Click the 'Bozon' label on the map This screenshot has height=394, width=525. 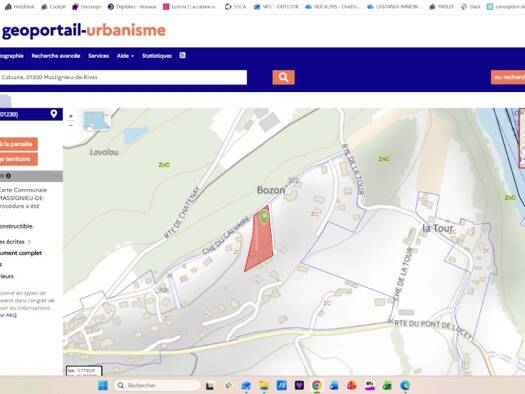[x=271, y=190]
